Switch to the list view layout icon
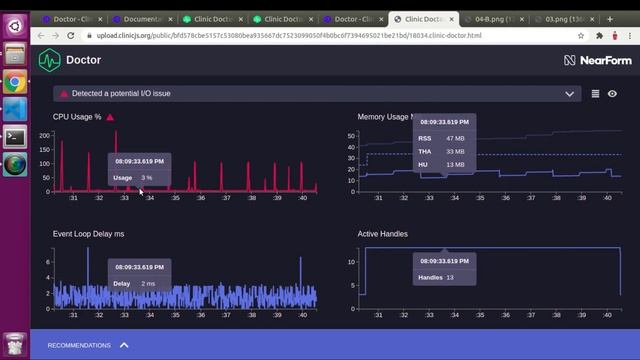 coord(596,94)
